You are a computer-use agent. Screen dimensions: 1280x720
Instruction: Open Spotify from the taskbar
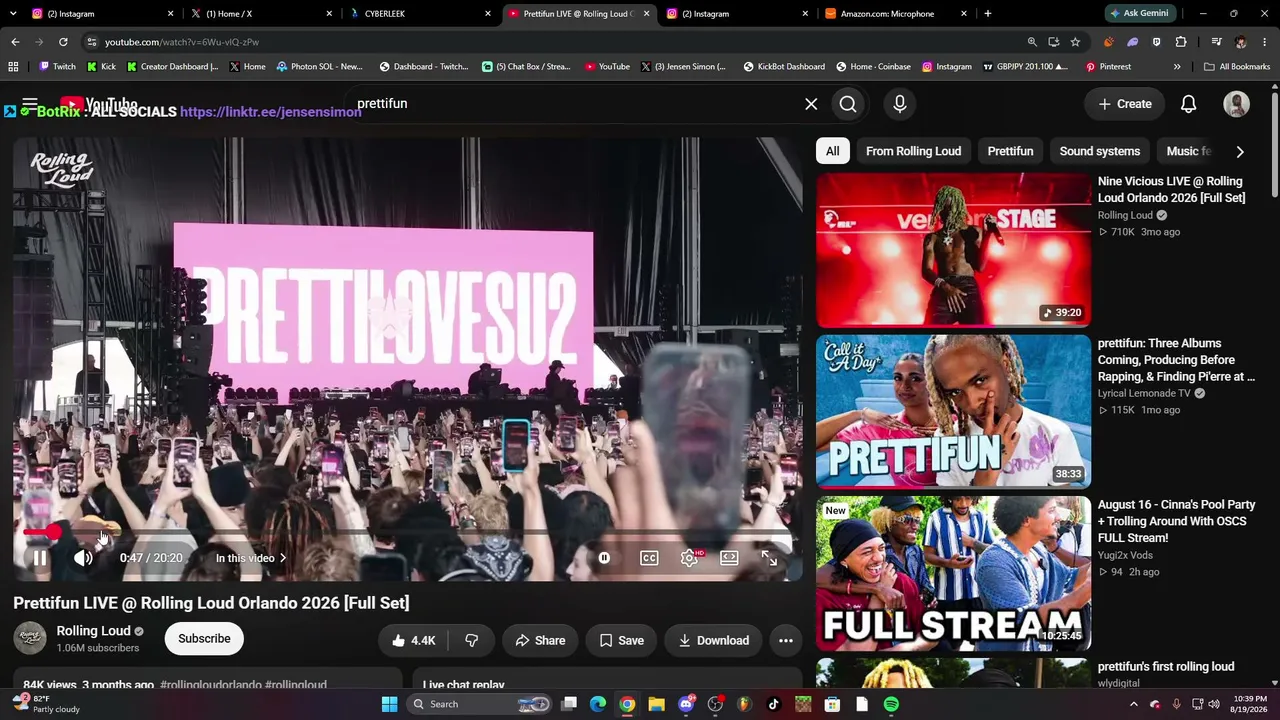[x=891, y=704]
